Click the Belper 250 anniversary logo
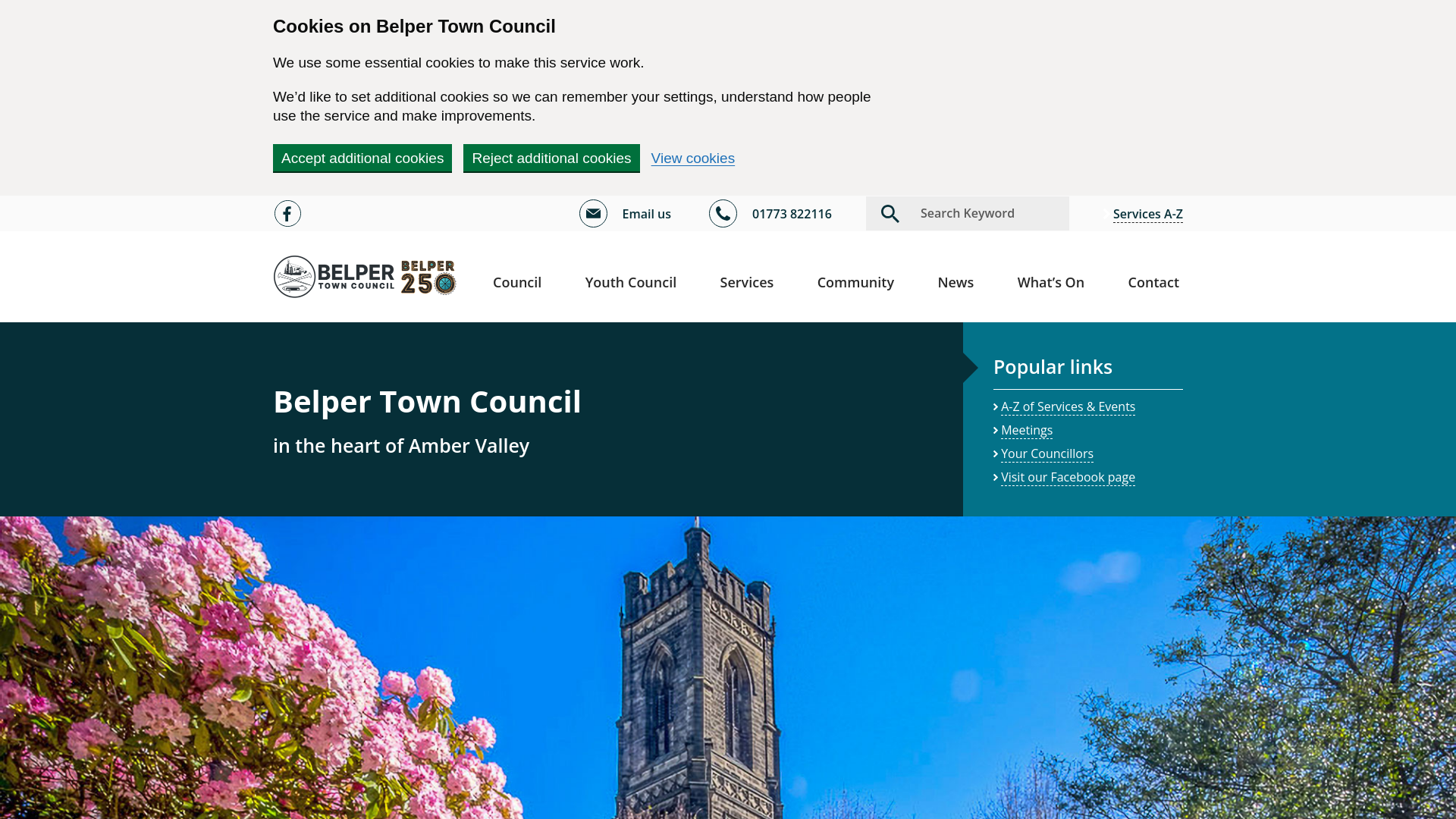The height and width of the screenshot is (819, 1456). tap(428, 278)
